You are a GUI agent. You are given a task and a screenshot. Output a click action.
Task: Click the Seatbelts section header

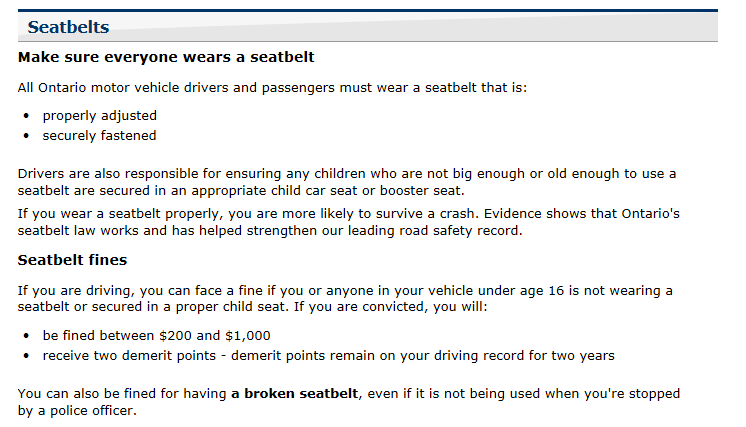68,27
